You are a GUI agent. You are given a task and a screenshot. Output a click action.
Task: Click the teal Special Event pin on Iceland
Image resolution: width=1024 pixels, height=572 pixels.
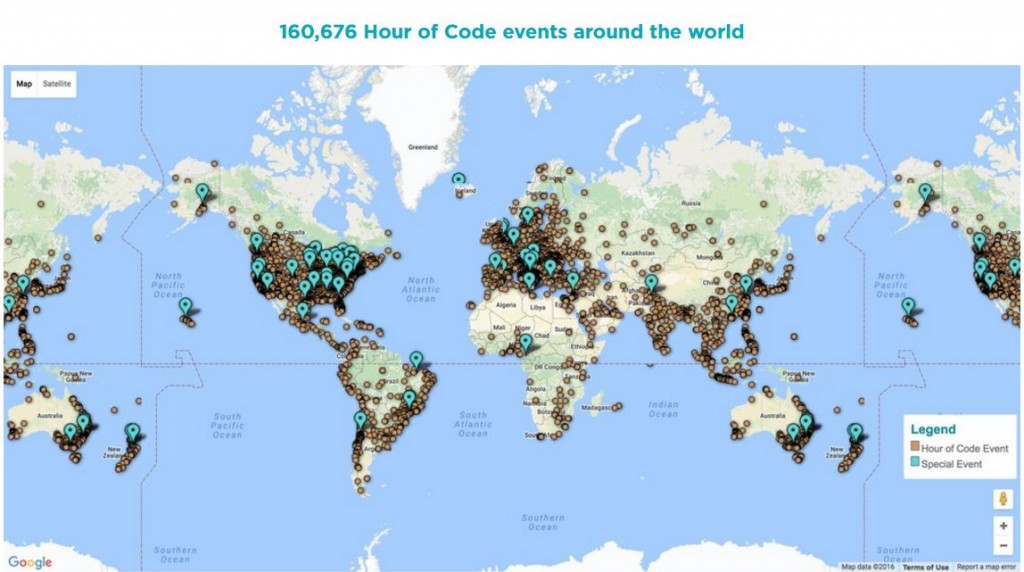(x=459, y=180)
